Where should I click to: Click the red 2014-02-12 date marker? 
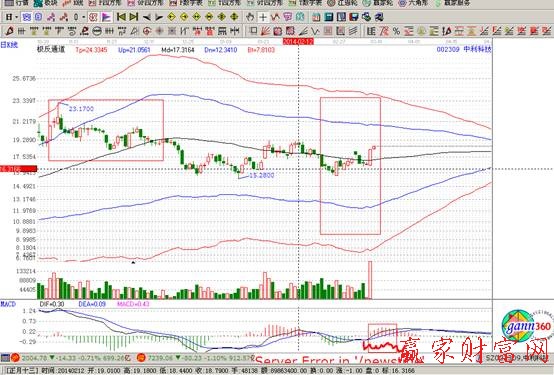298,42
